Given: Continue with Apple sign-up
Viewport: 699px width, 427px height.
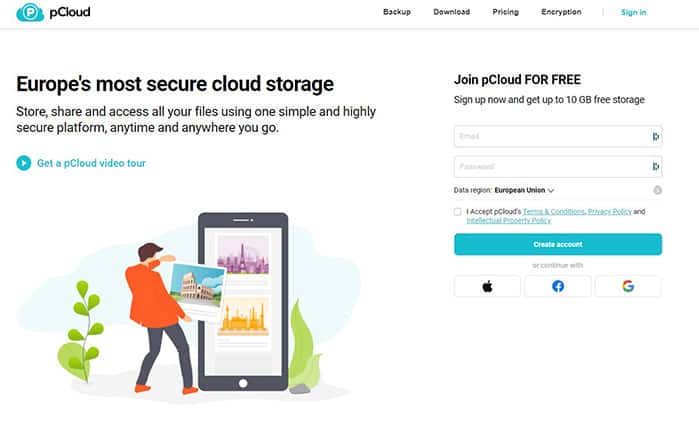Looking at the screenshot, I should tap(487, 286).
